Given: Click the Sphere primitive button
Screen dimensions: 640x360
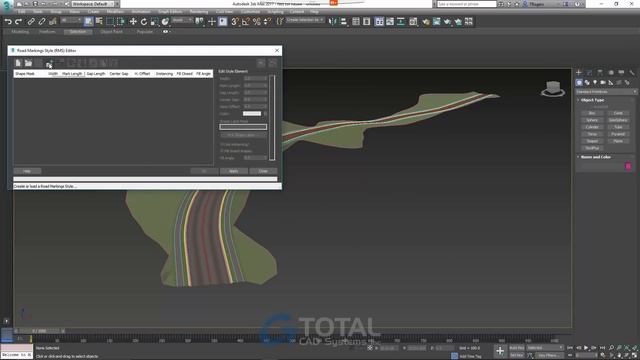Looking at the screenshot, I should pos(592,120).
